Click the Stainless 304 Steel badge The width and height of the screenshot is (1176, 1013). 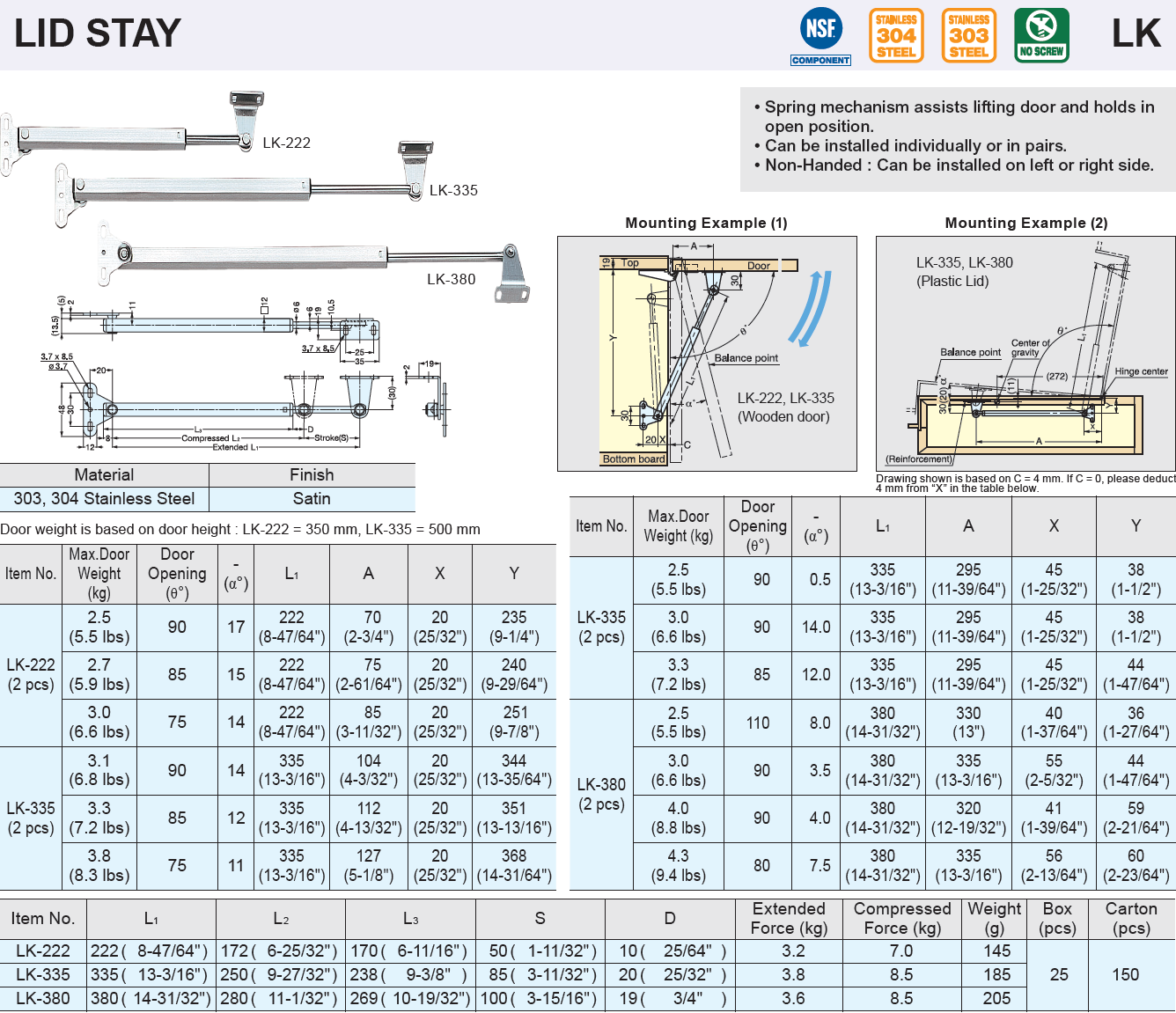click(x=896, y=36)
